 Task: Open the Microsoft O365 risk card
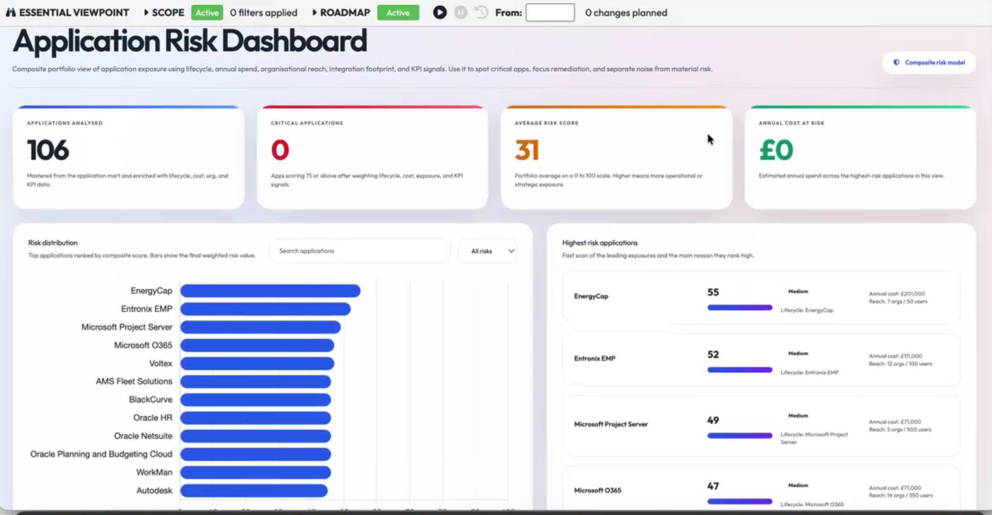[760, 488]
